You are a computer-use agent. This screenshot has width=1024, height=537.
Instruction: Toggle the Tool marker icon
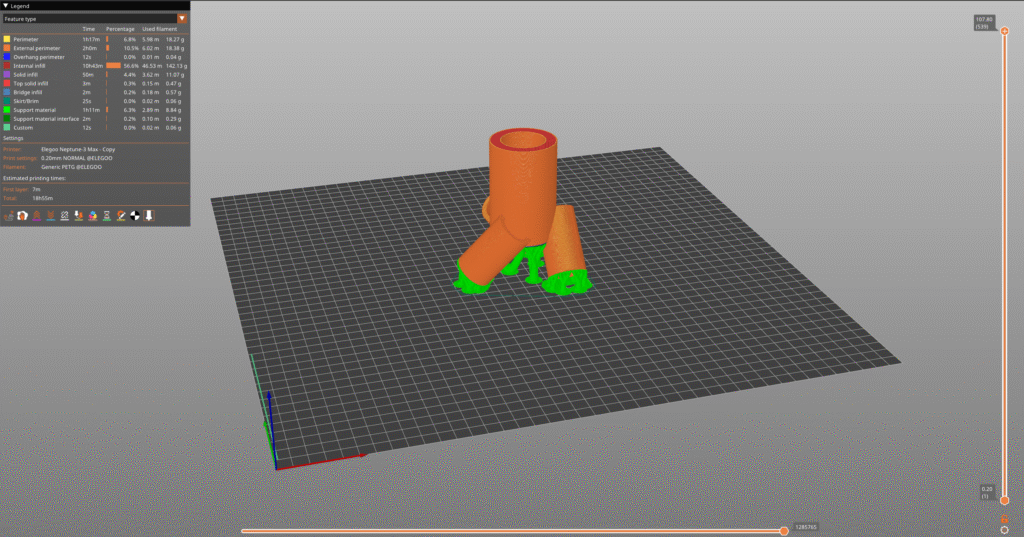(149, 215)
